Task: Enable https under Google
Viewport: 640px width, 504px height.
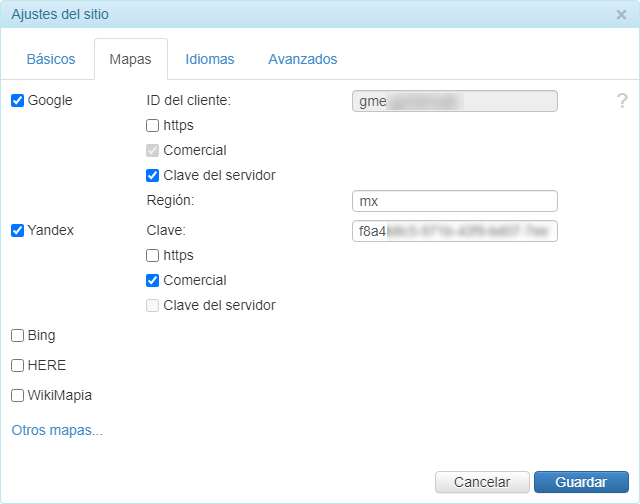Action: tap(153, 125)
